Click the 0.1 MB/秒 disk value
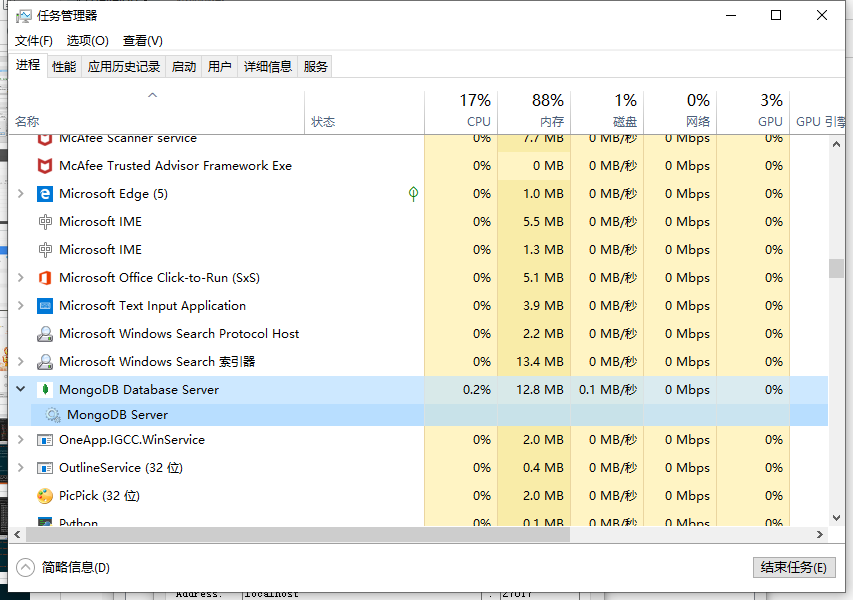Screen dimensions: 853x600 coord(607,389)
